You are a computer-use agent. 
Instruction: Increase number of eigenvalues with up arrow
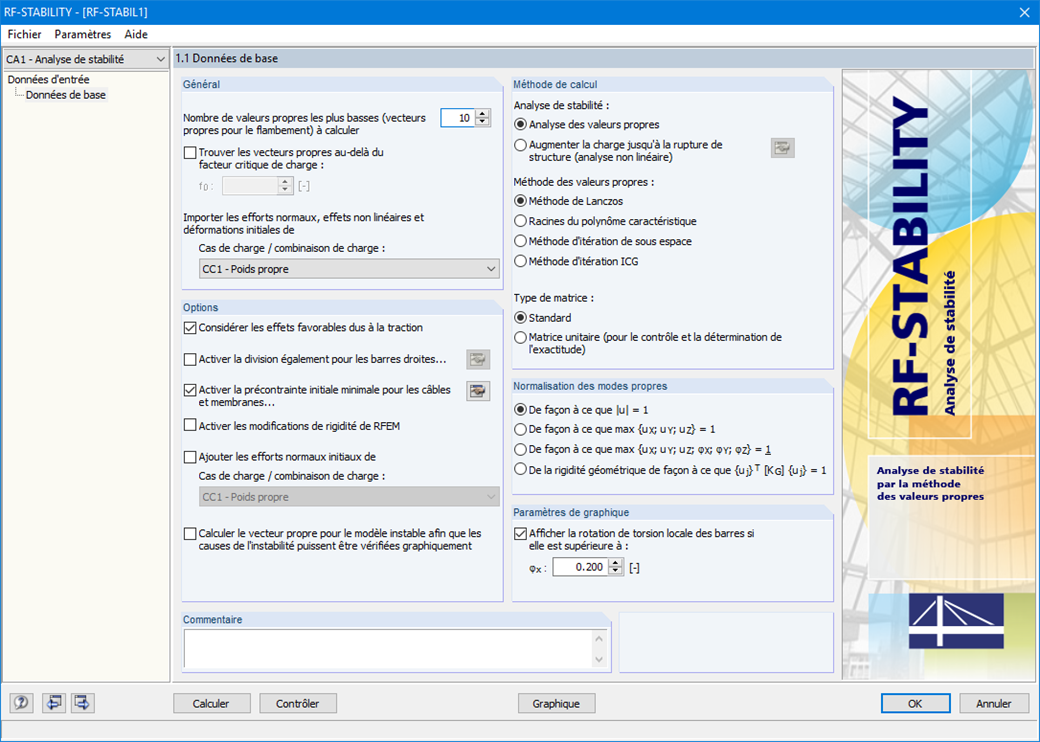(x=483, y=113)
